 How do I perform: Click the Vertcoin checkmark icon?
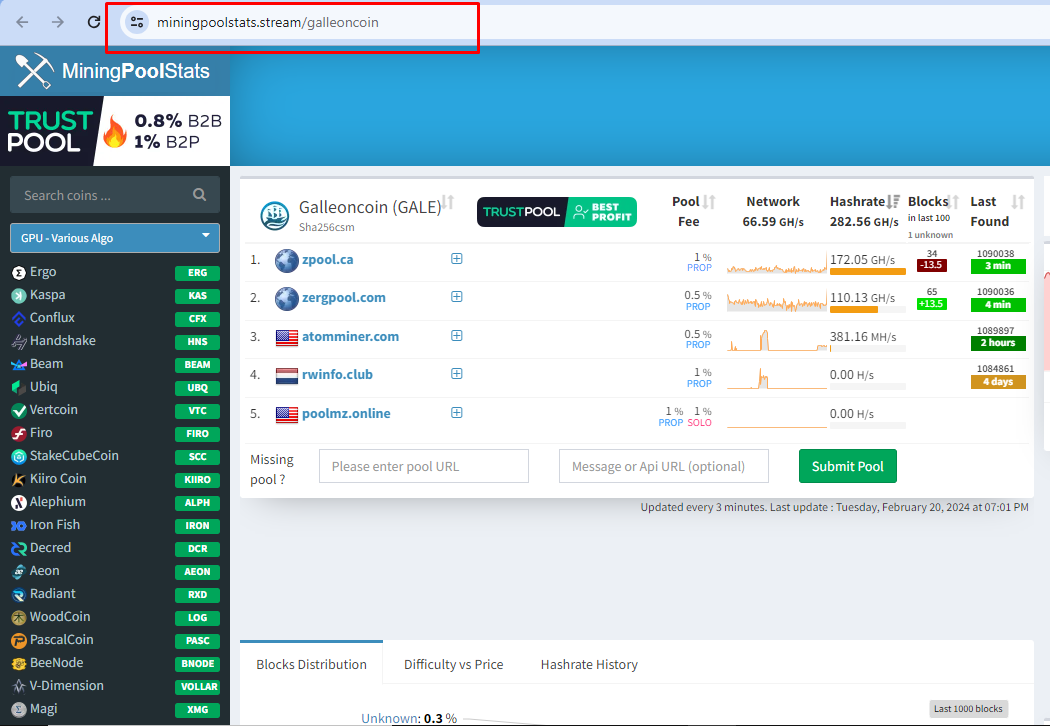pos(19,411)
